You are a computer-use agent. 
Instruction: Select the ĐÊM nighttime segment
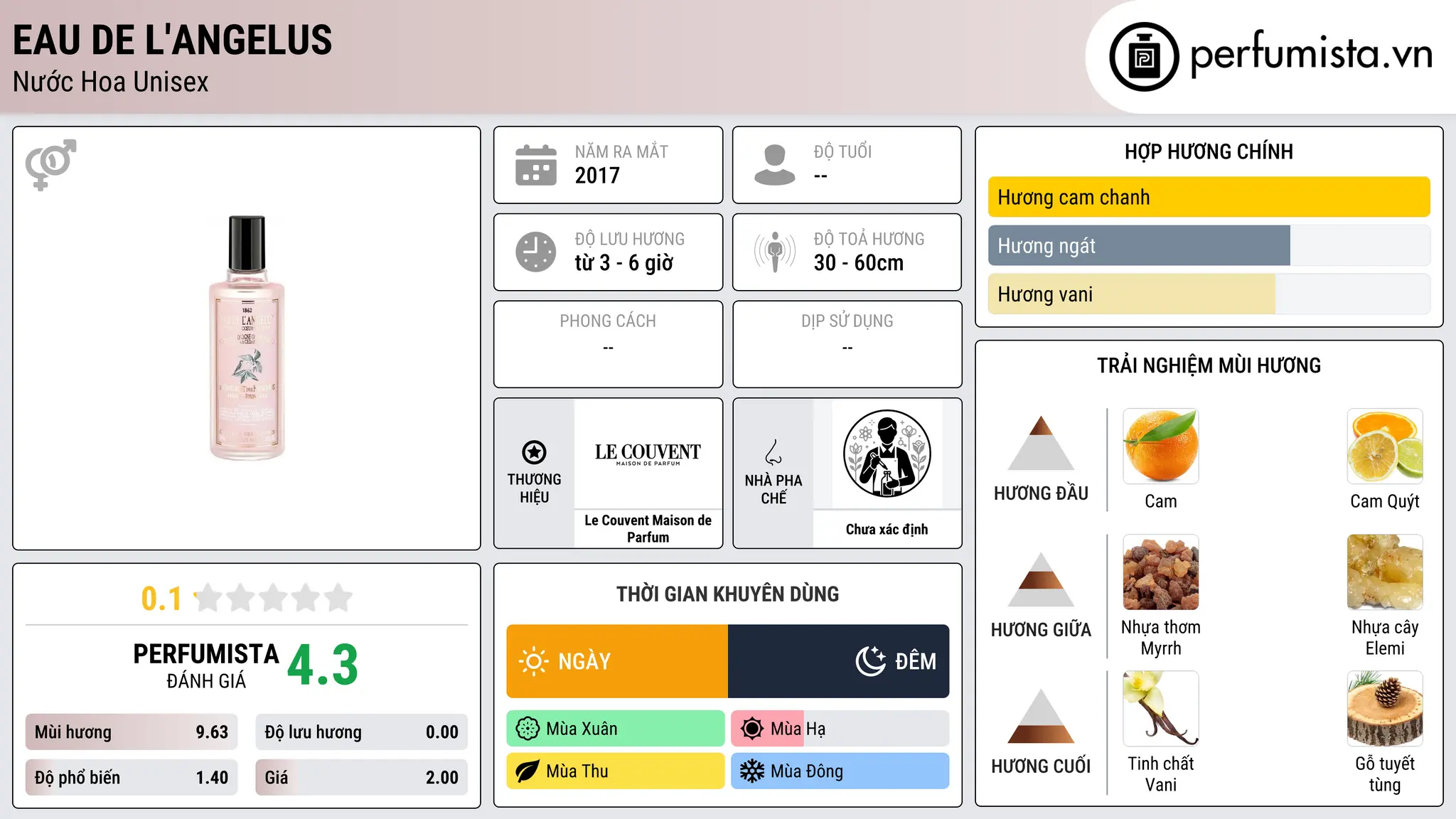pos(839,661)
